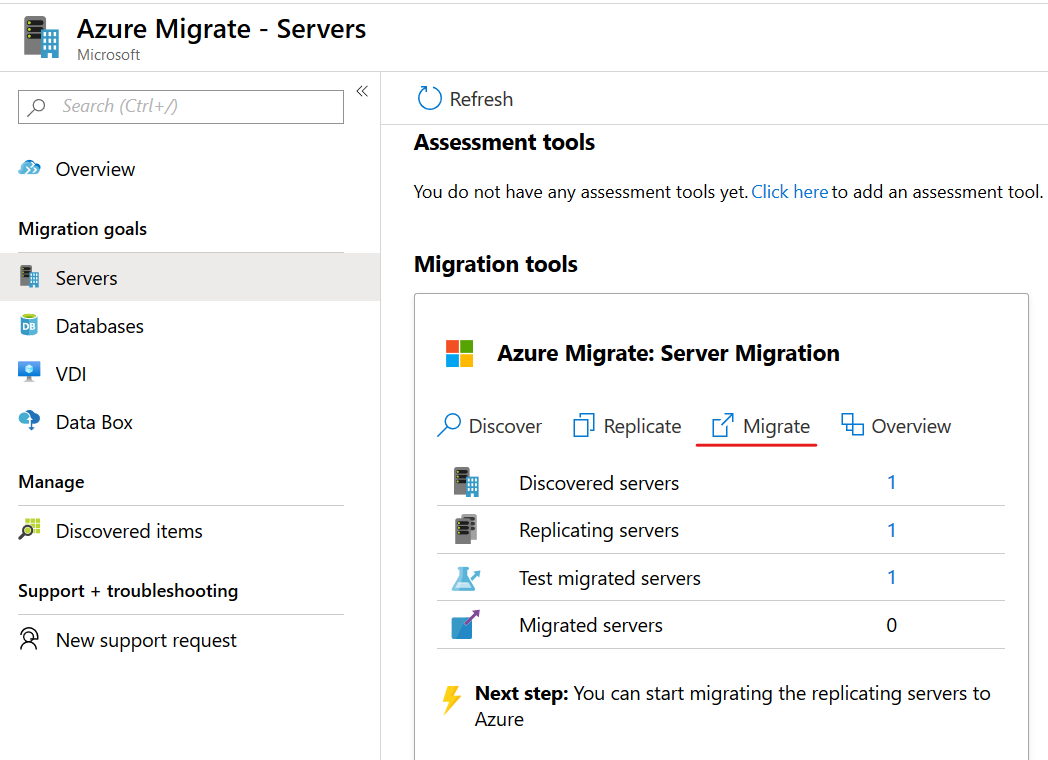Click the Discovered items icon
1048x760 pixels.
click(29, 529)
